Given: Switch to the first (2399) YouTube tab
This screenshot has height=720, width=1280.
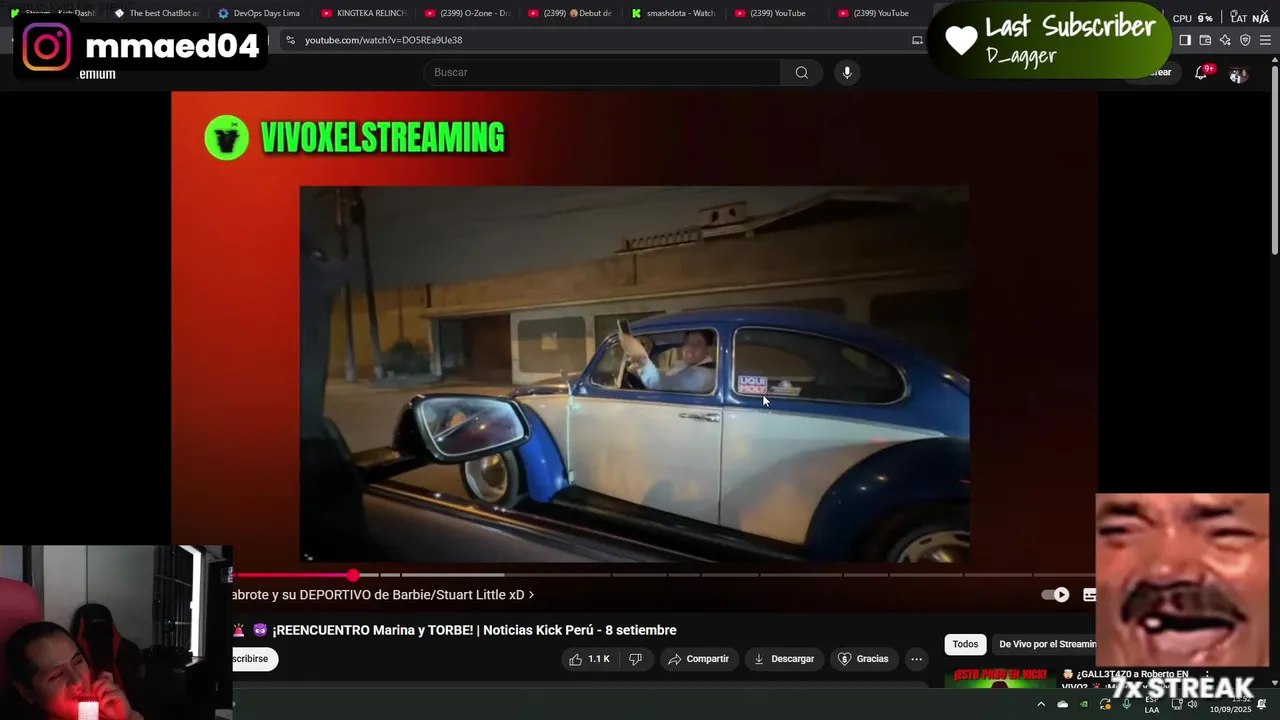Looking at the screenshot, I should 776,13.
